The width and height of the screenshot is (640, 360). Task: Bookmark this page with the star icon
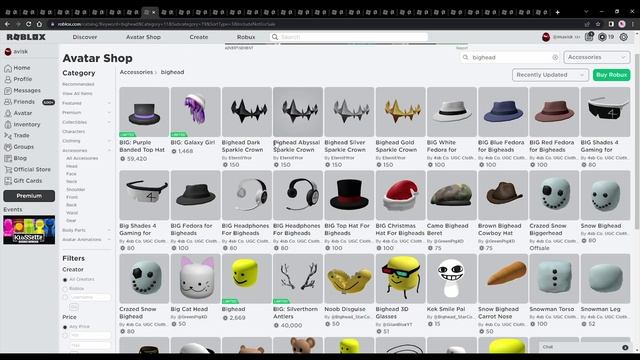(x=598, y=24)
